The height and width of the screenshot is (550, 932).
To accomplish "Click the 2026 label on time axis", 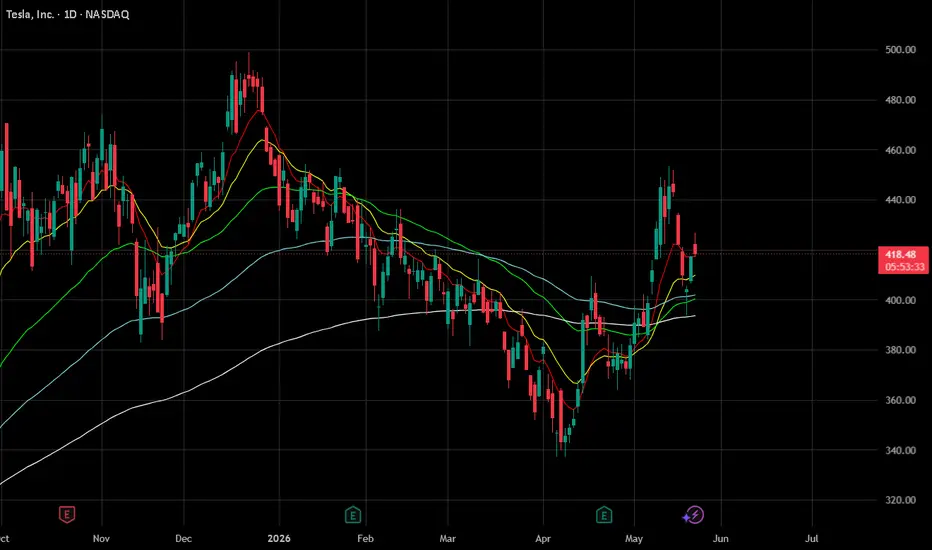I will pos(279,539).
